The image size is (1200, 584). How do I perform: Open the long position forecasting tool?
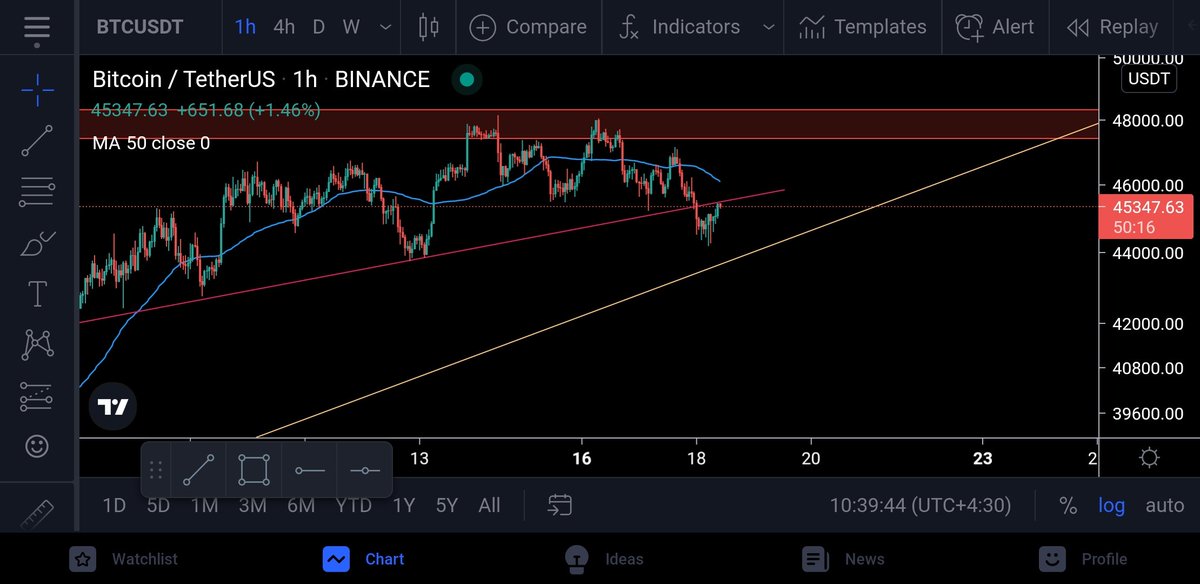[38, 397]
